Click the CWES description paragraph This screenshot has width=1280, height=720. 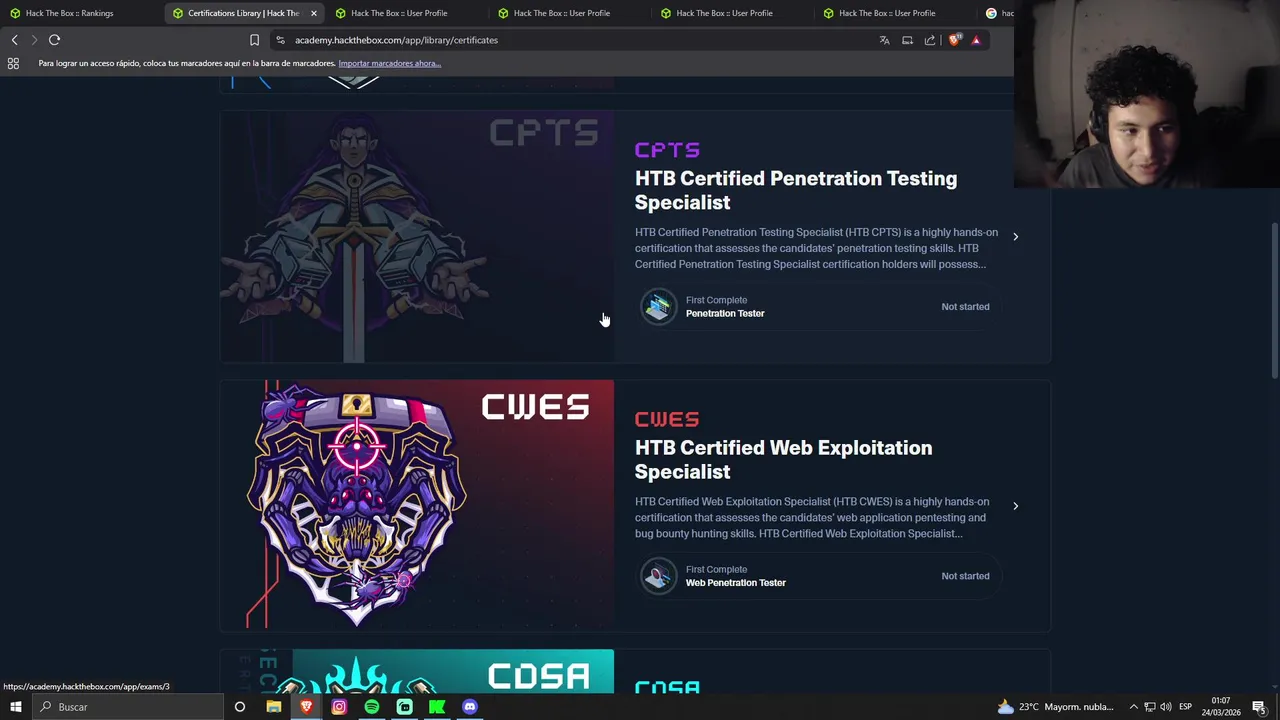tap(812, 517)
